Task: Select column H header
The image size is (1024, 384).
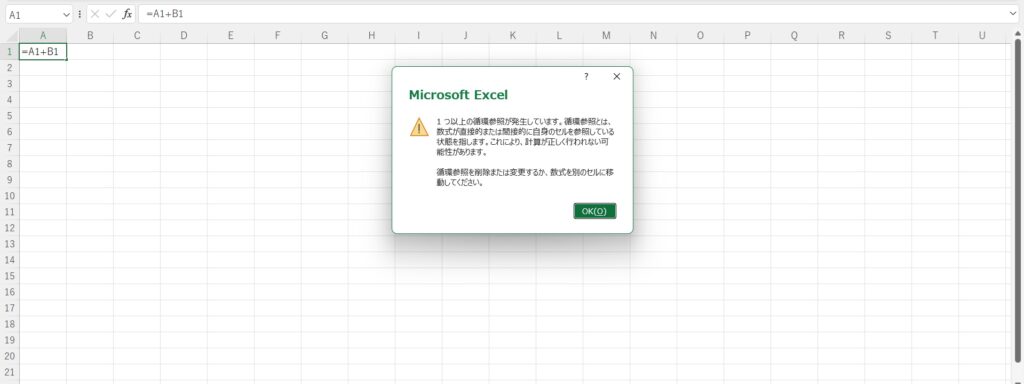Action: click(372, 36)
